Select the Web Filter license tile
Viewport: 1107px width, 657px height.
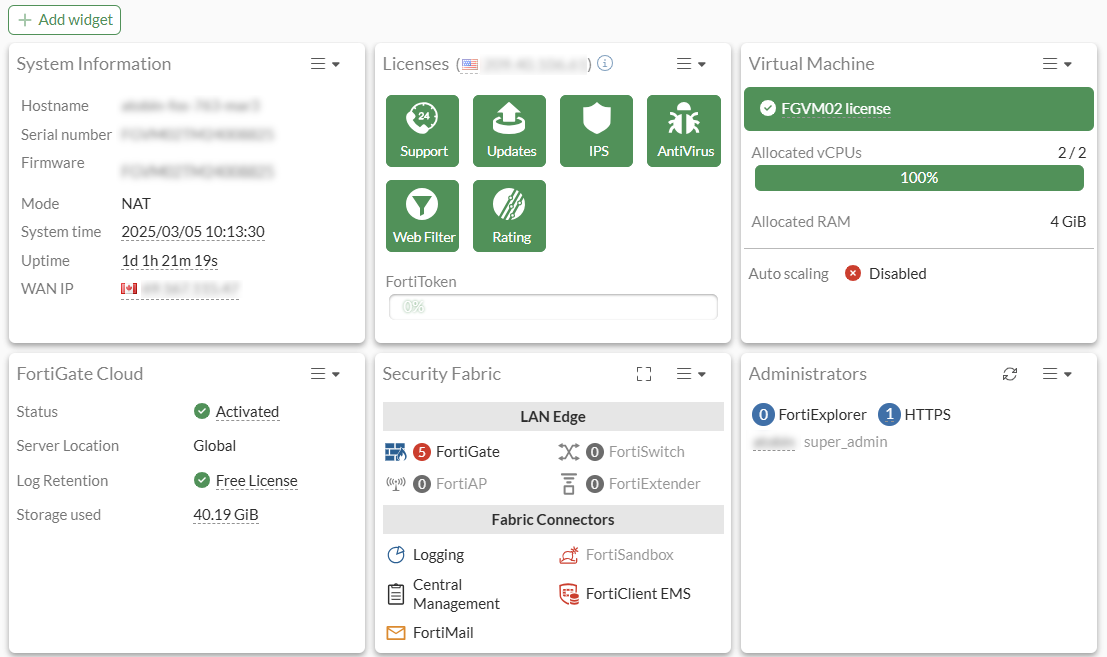[x=422, y=216]
